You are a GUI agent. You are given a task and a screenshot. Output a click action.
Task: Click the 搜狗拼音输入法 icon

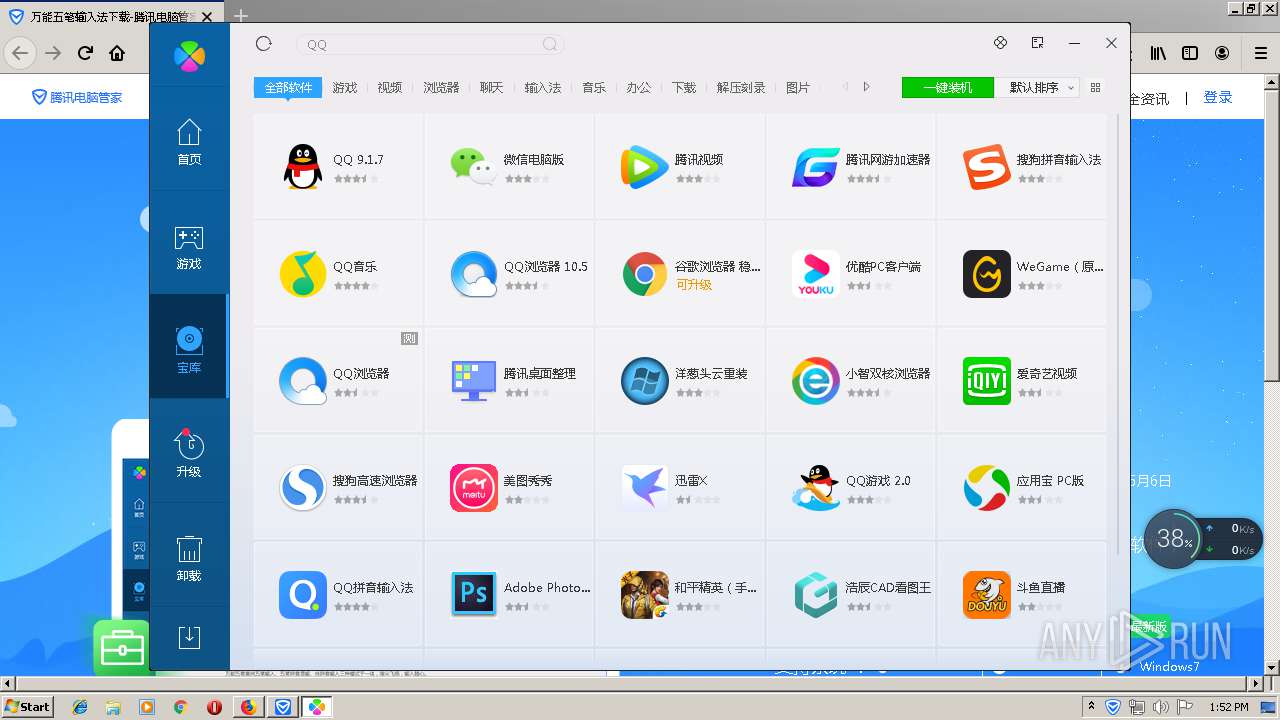987,166
